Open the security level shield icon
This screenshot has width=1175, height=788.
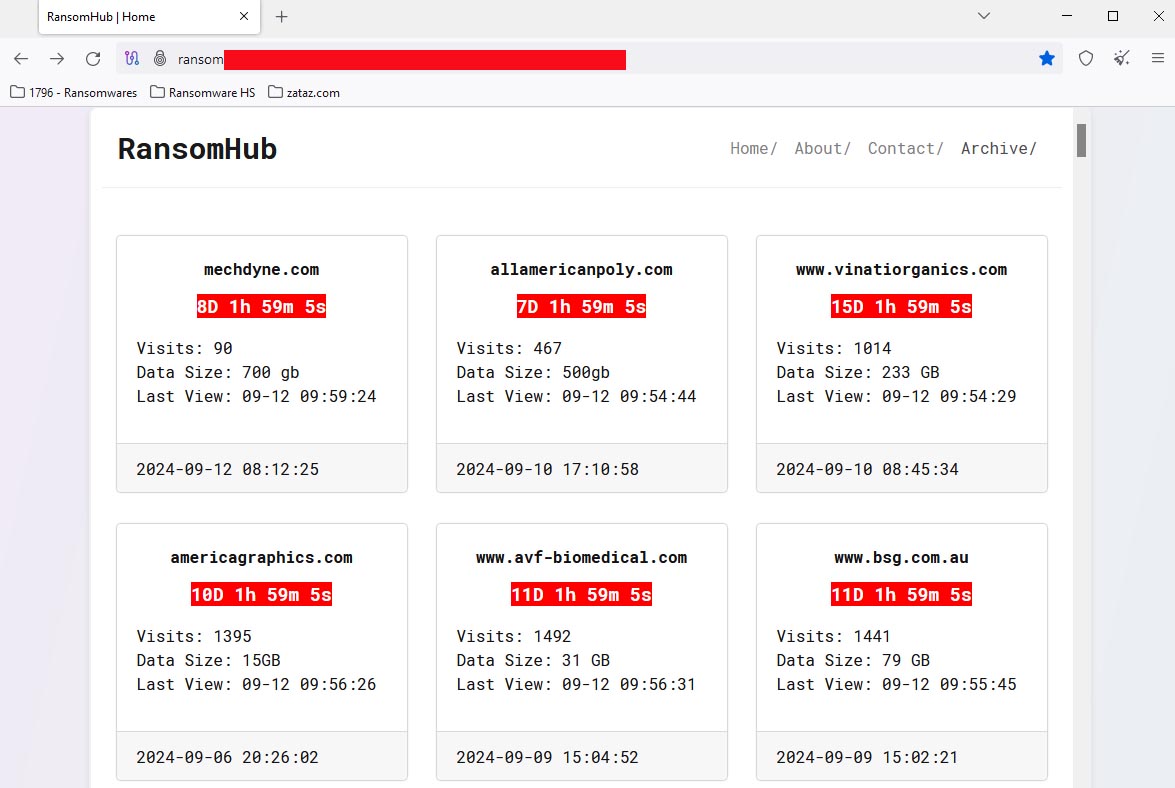[1086, 58]
